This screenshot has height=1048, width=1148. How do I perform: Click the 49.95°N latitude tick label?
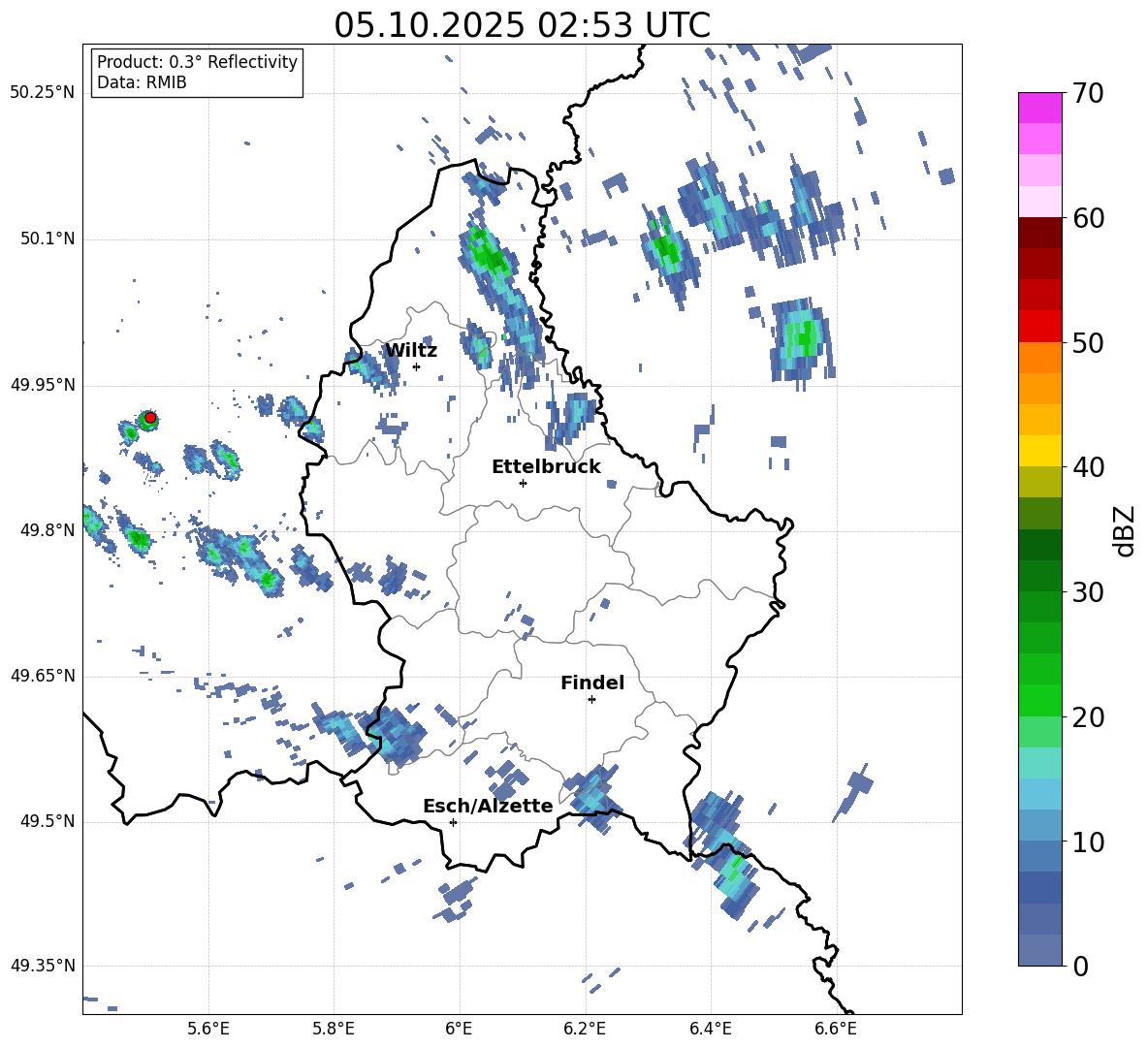[x=43, y=385]
